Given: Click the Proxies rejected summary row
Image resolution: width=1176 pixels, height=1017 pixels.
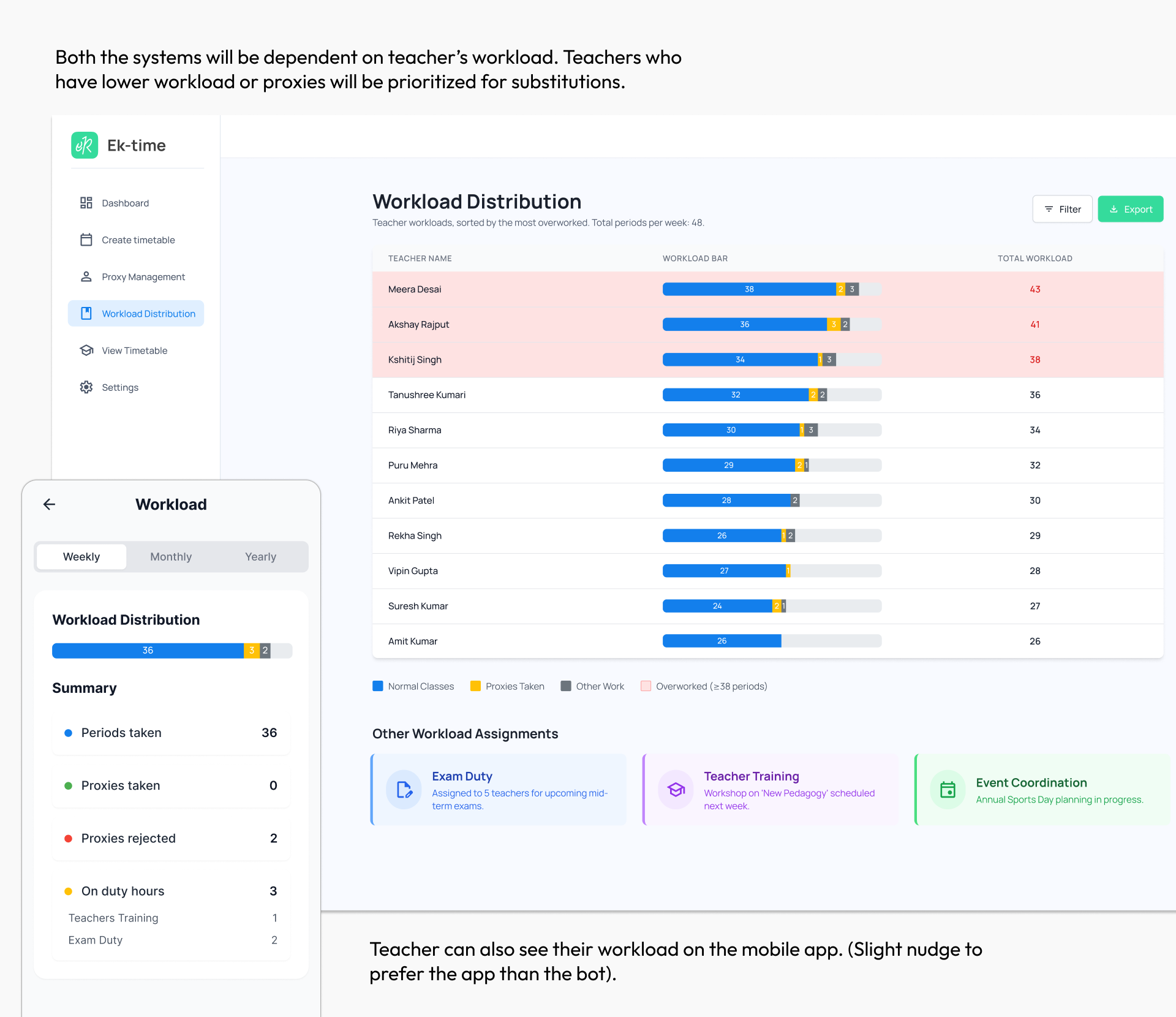Looking at the screenshot, I should [x=171, y=838].
